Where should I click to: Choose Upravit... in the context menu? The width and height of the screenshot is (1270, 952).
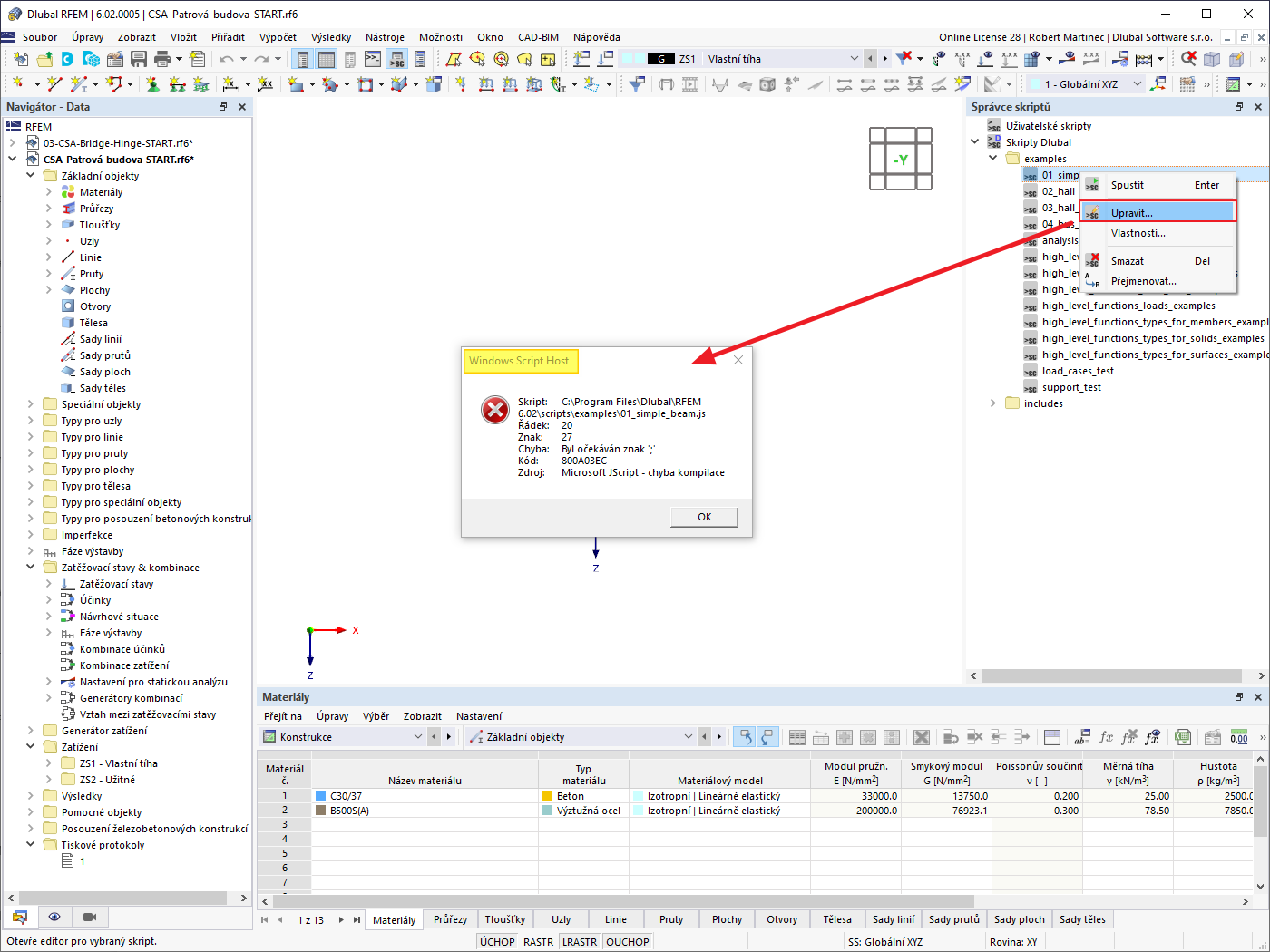tap(1158, 213)
